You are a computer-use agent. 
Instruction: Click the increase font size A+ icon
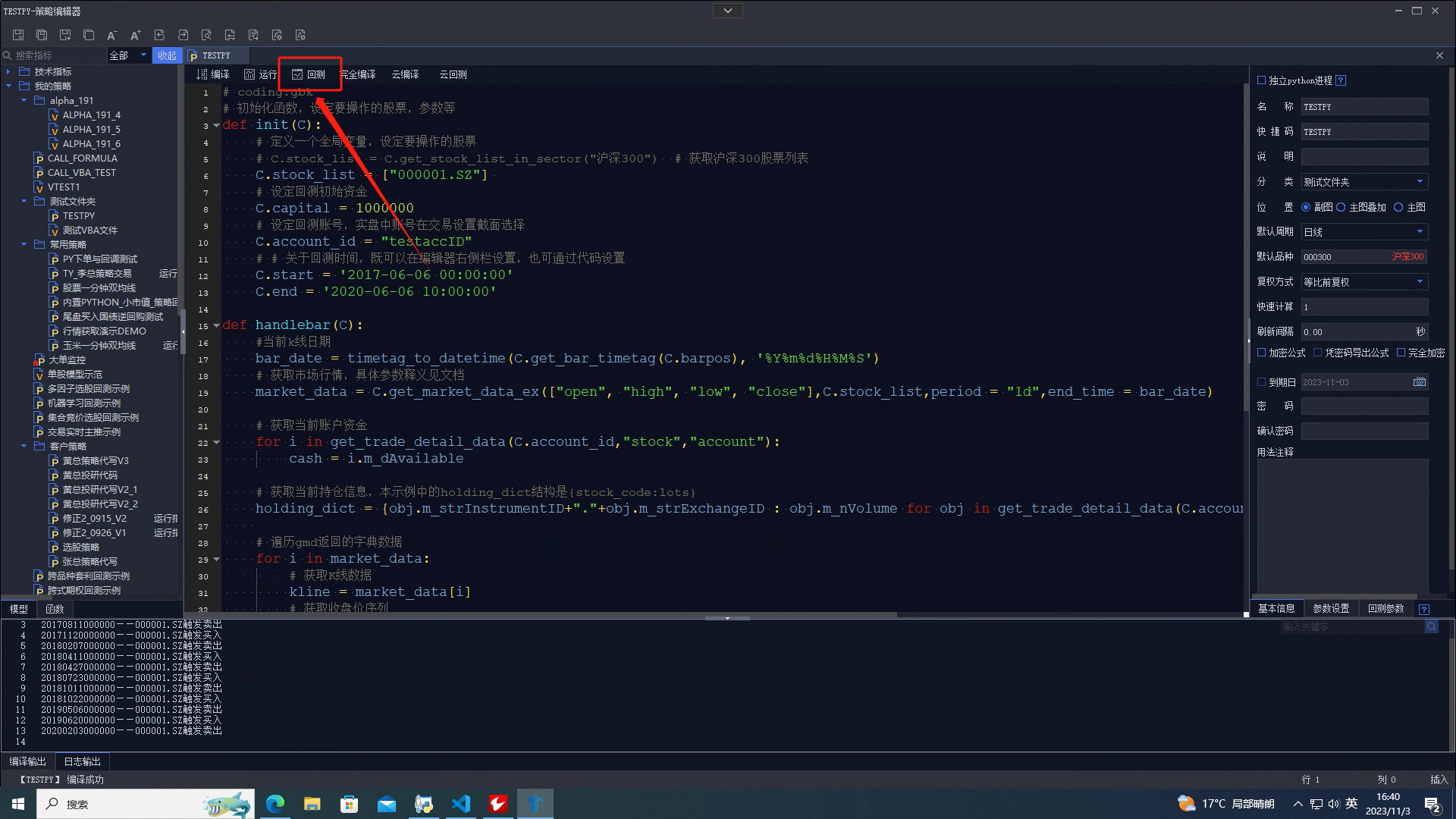[136, 35]
